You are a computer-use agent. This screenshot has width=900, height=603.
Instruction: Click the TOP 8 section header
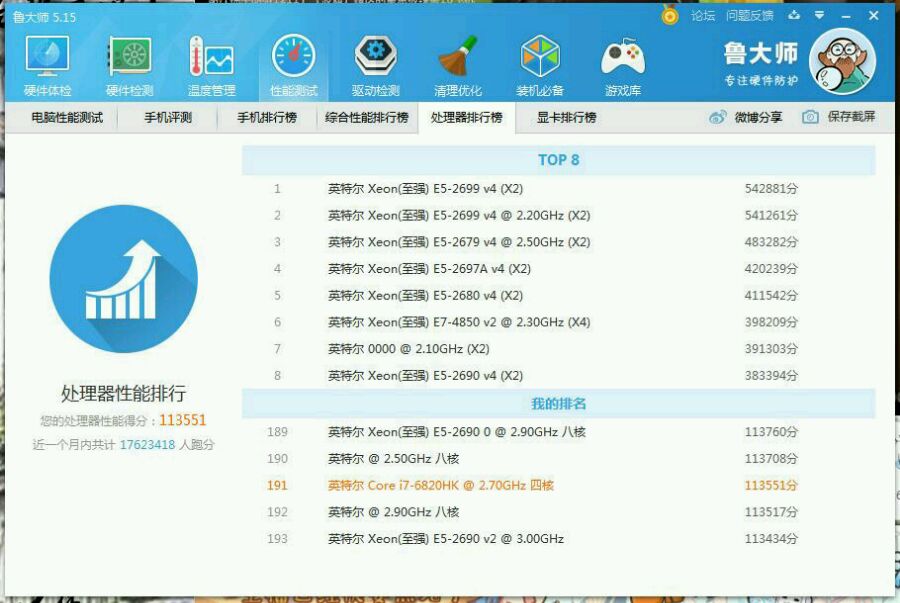[558, 160]
